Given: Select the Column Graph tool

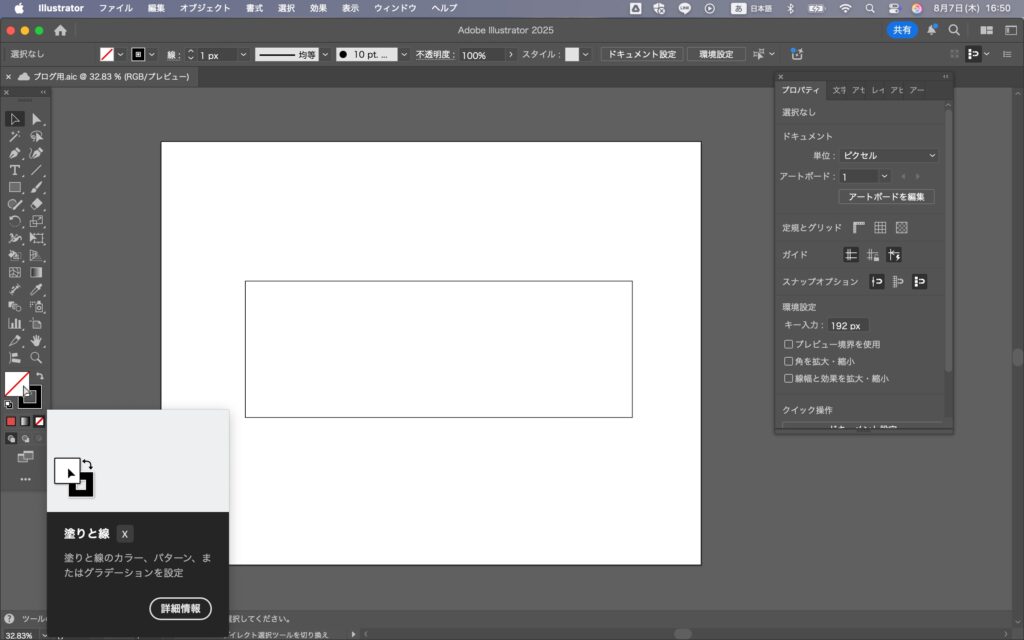Looking at the screenshot, I should click(x=14, y=323).
